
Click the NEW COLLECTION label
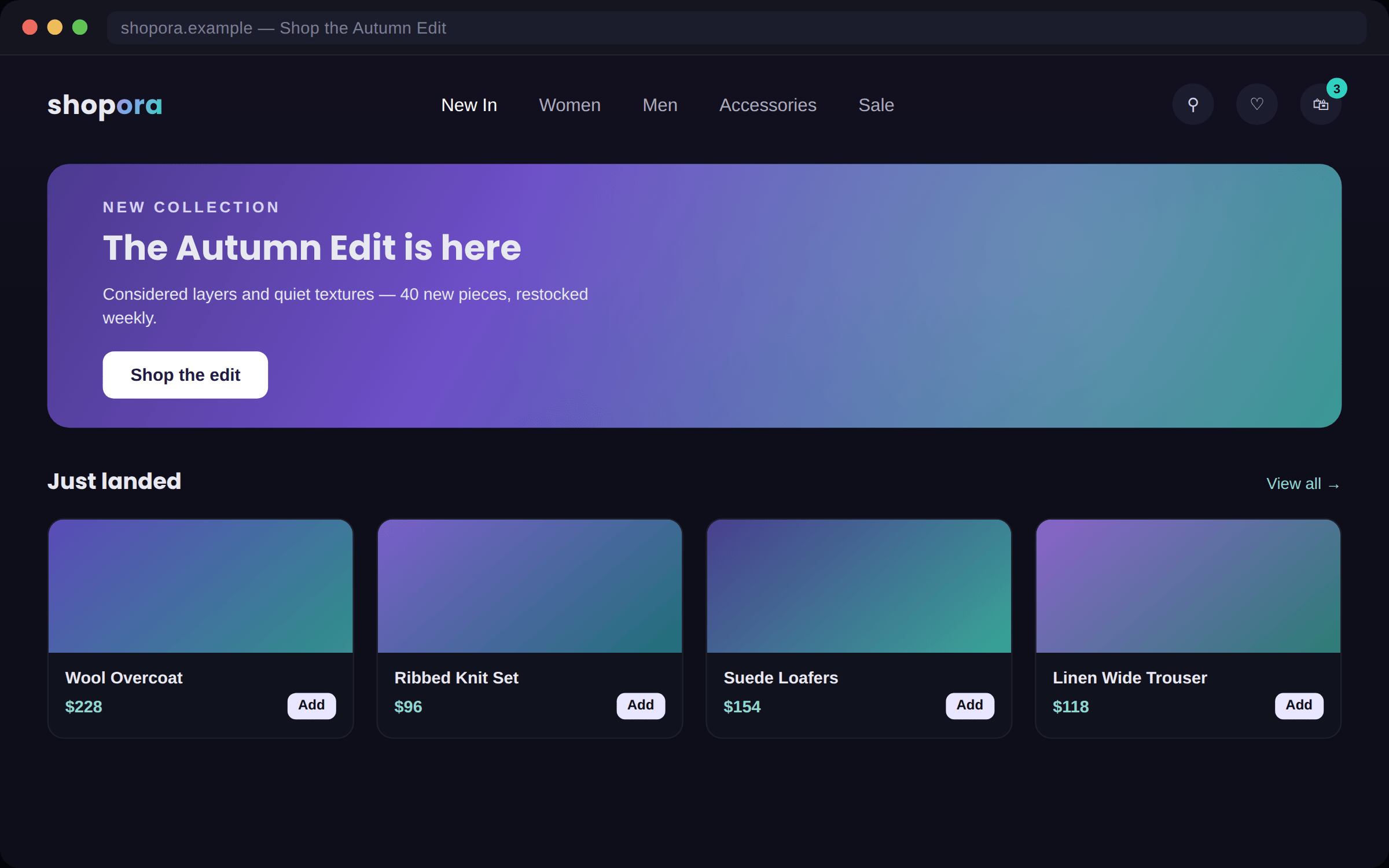point(191,207)
